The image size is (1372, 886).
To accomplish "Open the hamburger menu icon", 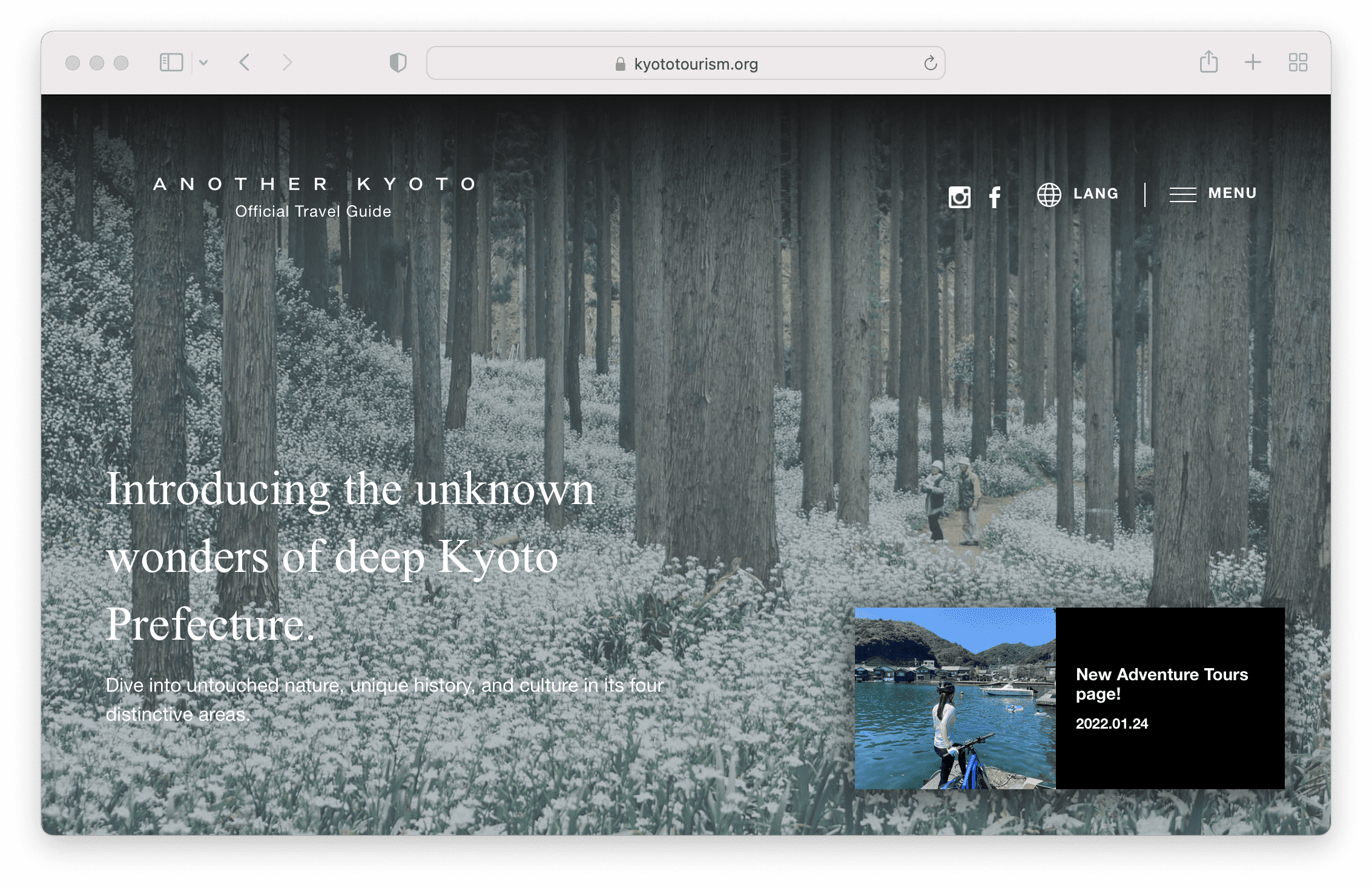I will pyautogui.click(x=1182, y=195).
